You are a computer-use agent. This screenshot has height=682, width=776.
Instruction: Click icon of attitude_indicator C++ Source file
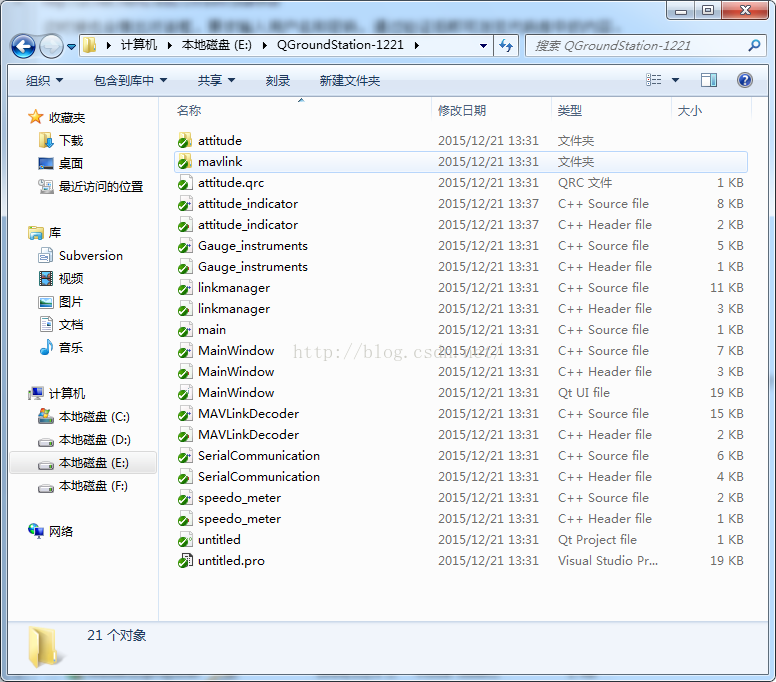coord(185,203)
